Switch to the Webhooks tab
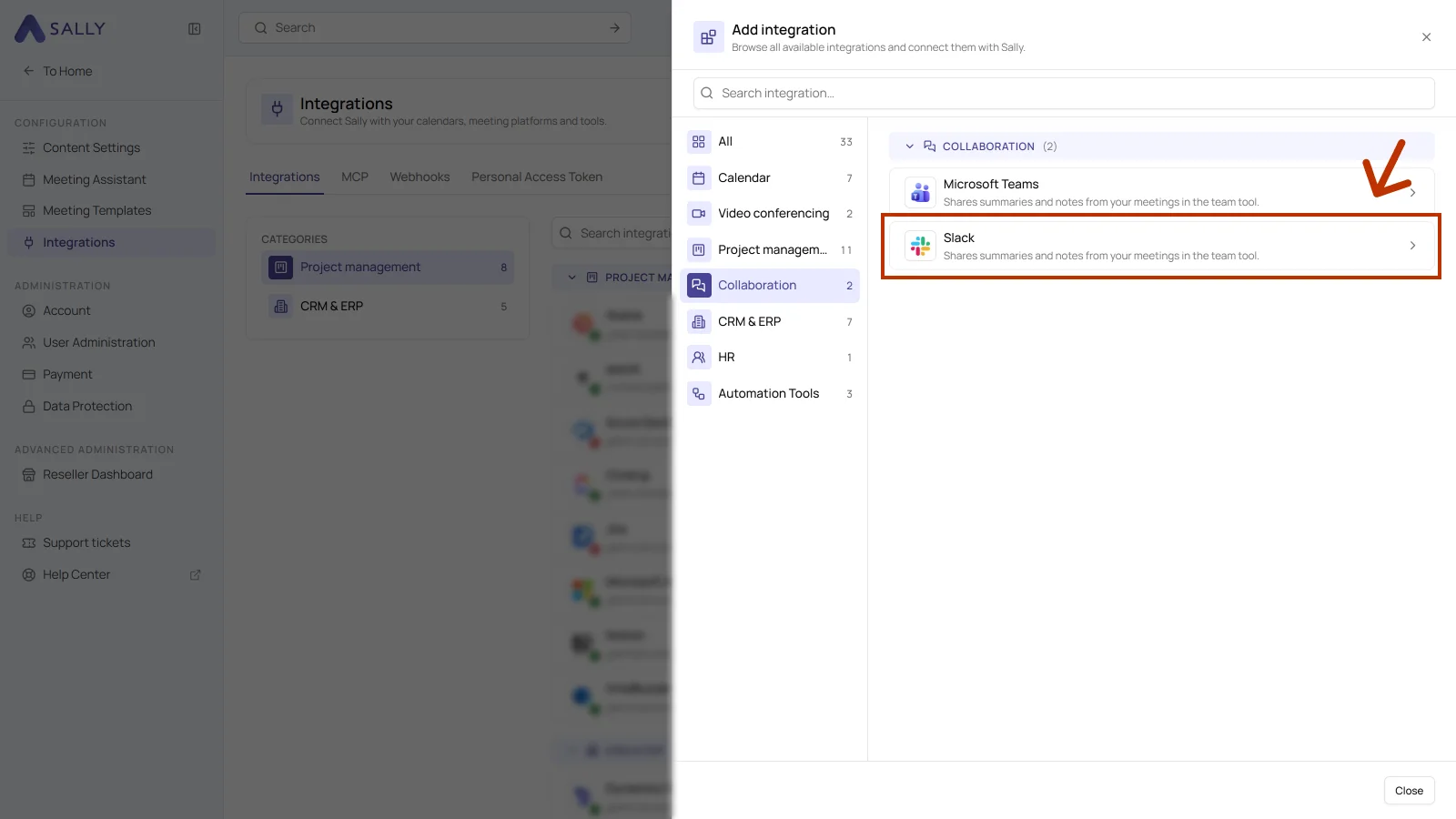 [420, 177]
